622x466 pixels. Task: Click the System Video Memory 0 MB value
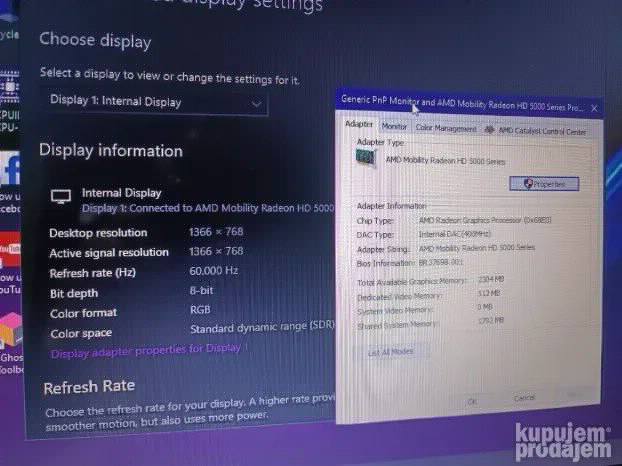click(x=485, y=307)
